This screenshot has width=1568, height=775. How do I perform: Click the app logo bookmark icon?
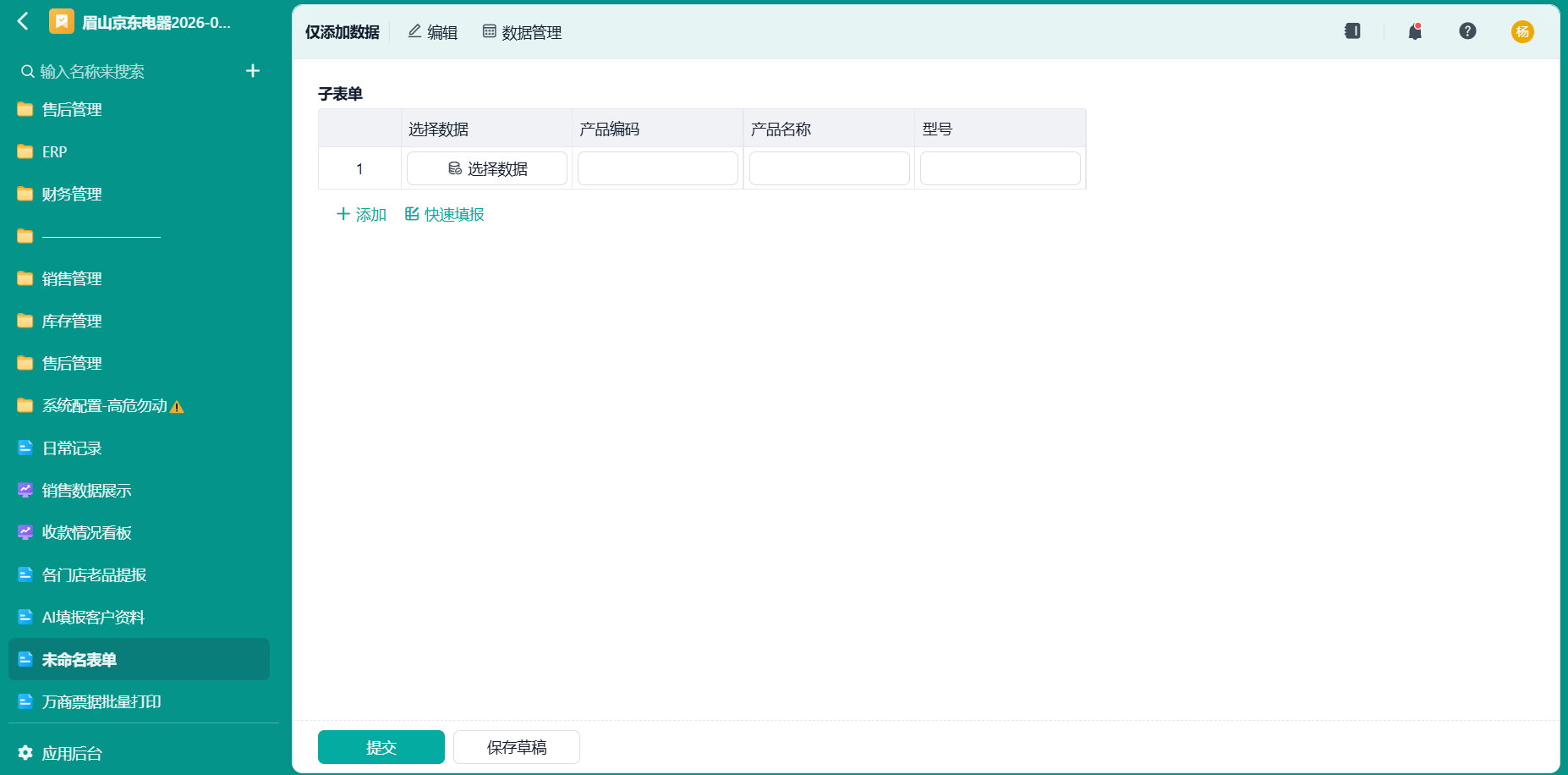pyautogui.click(x=62, y=21)
